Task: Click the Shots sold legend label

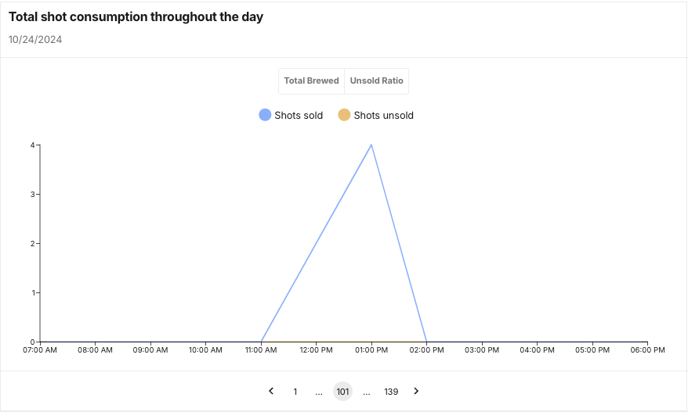Action: [x=298, y=115]
